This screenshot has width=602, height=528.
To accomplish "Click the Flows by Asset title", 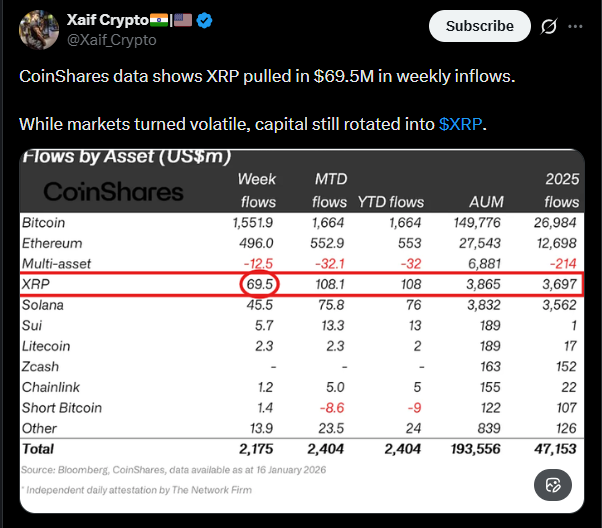I will 126,156.
